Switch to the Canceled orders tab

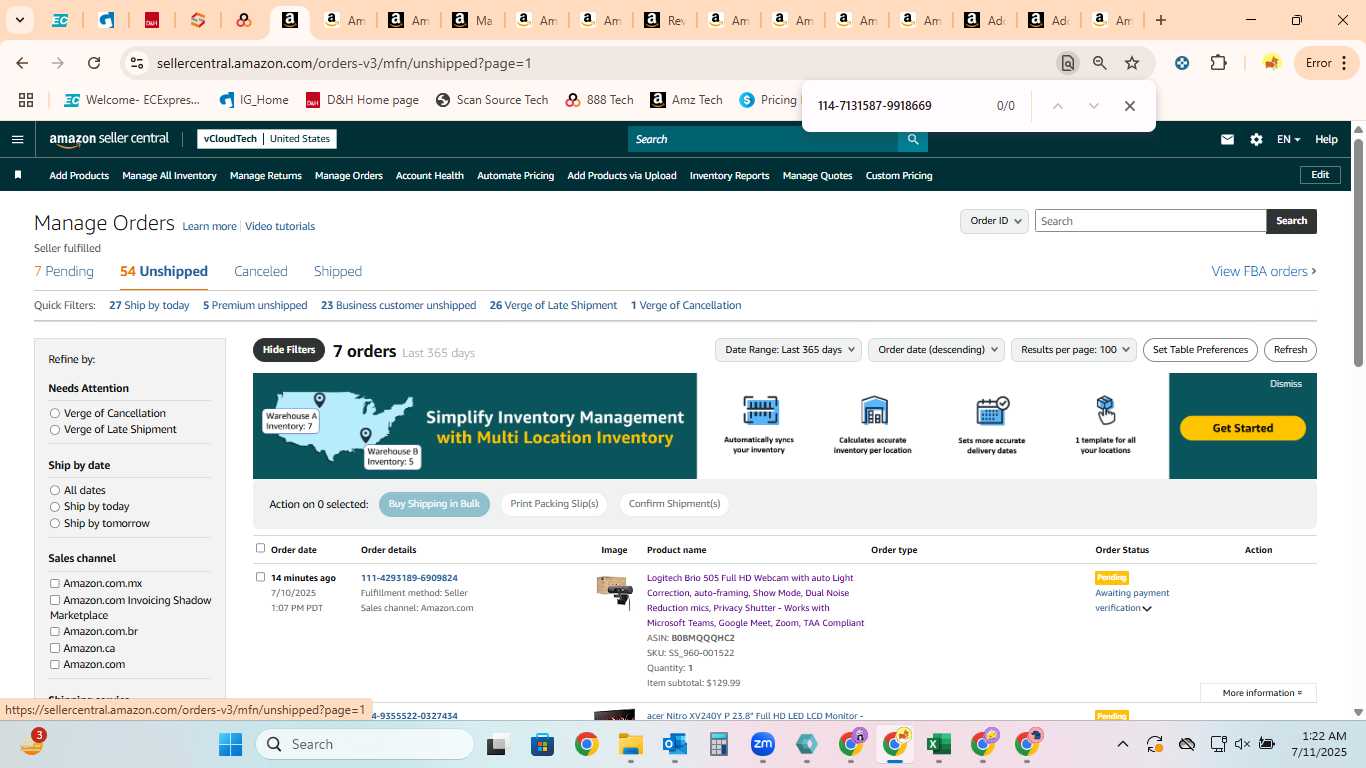261,271
